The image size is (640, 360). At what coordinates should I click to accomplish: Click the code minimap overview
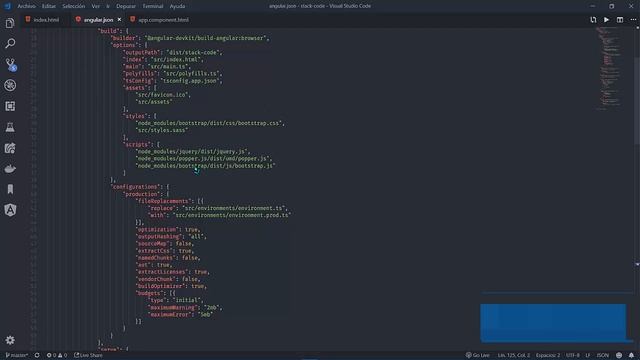[x=609, y=69]
